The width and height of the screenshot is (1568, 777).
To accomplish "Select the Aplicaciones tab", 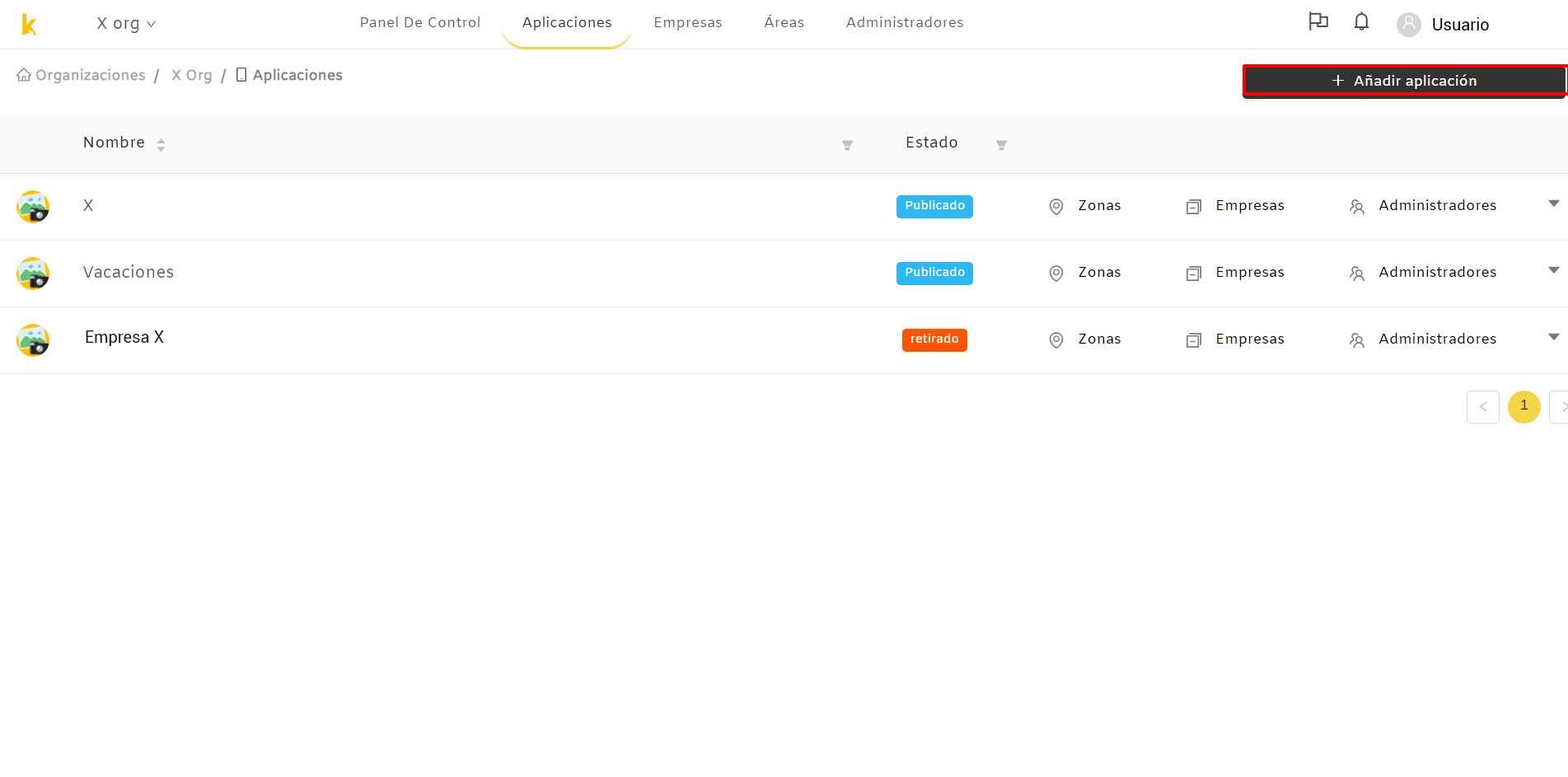I will [567, 22].
